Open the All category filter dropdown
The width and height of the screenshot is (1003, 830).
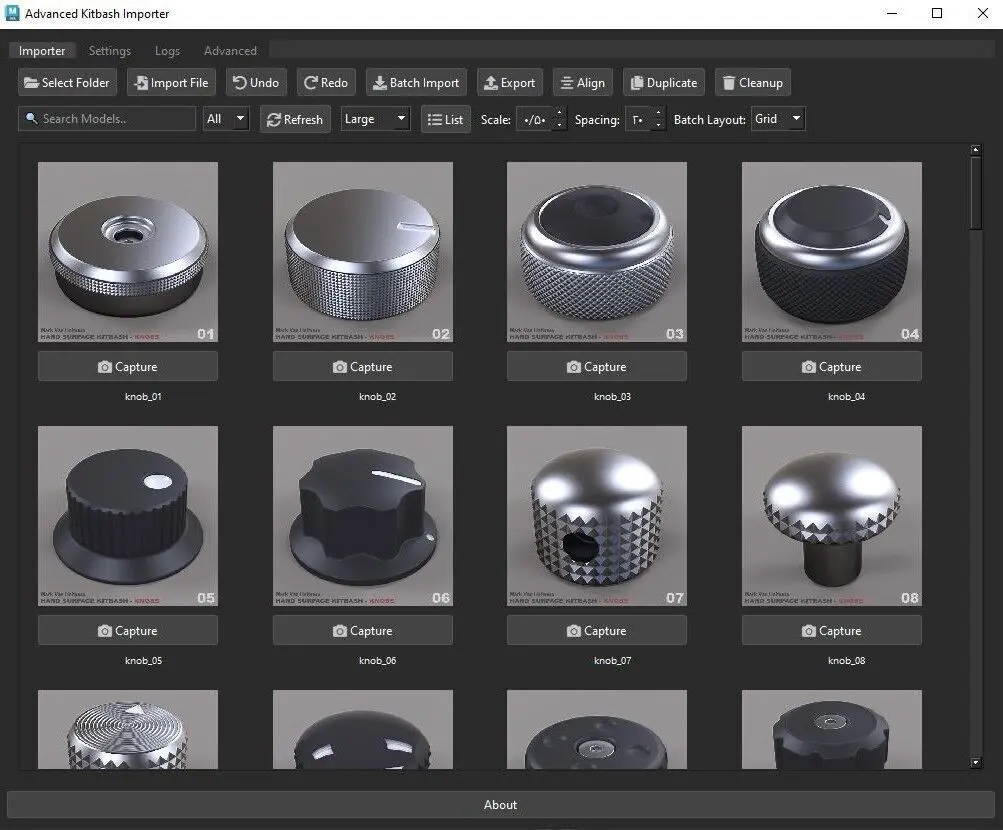point(226,119)
